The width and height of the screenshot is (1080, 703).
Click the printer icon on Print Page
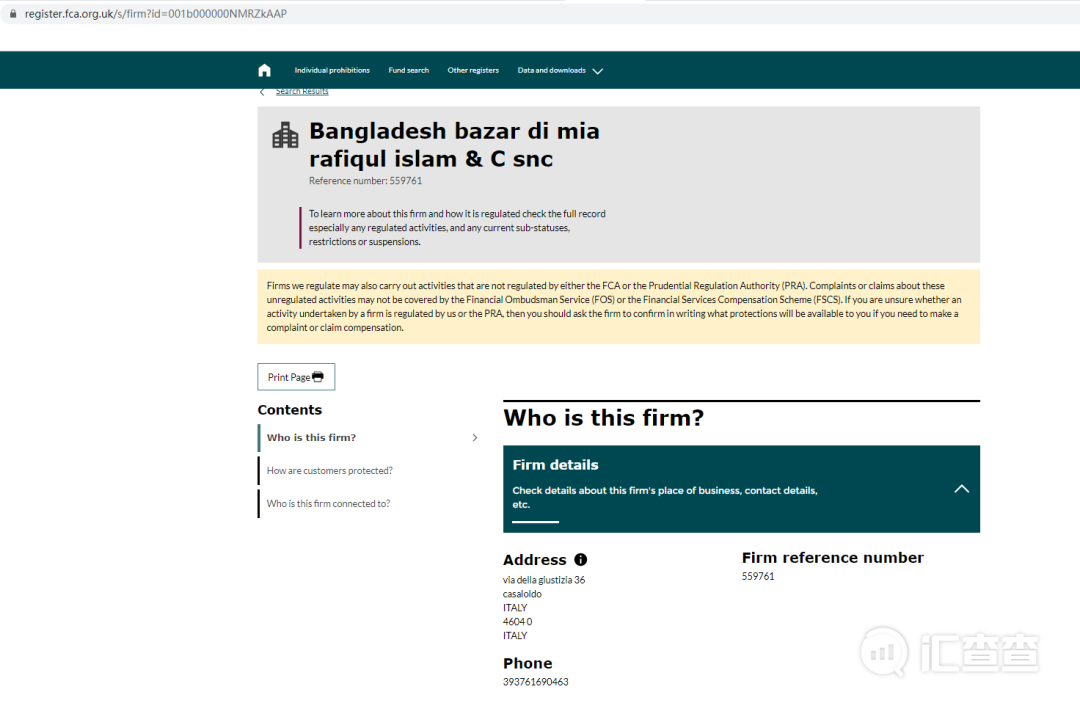pos(318,377)
